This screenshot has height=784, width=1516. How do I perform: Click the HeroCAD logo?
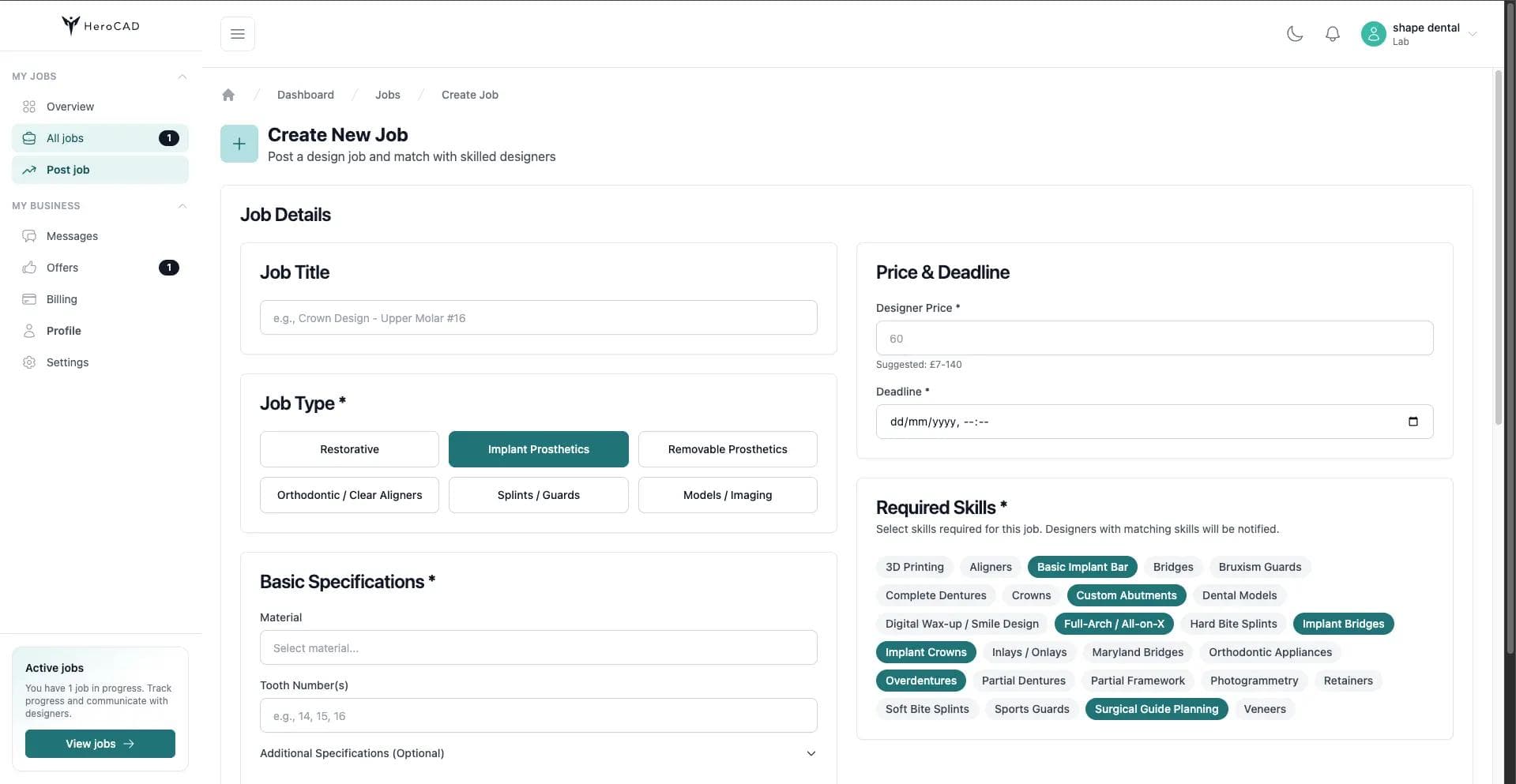(100, 25)
